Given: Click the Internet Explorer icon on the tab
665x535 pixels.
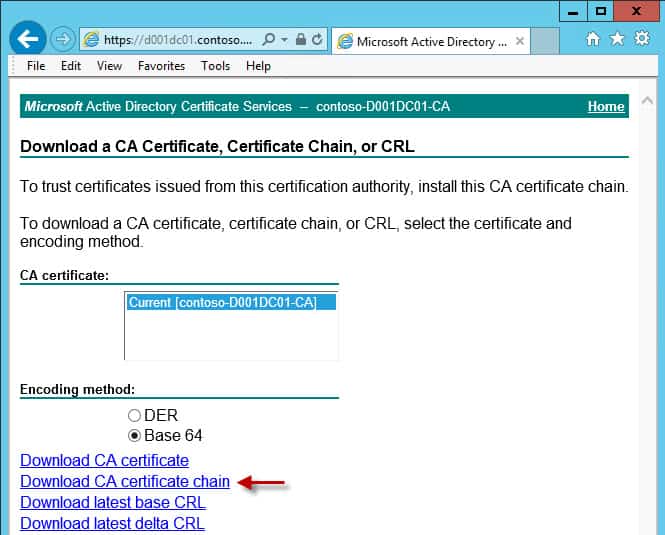Looking at the screenshot, I should point(345,42).
